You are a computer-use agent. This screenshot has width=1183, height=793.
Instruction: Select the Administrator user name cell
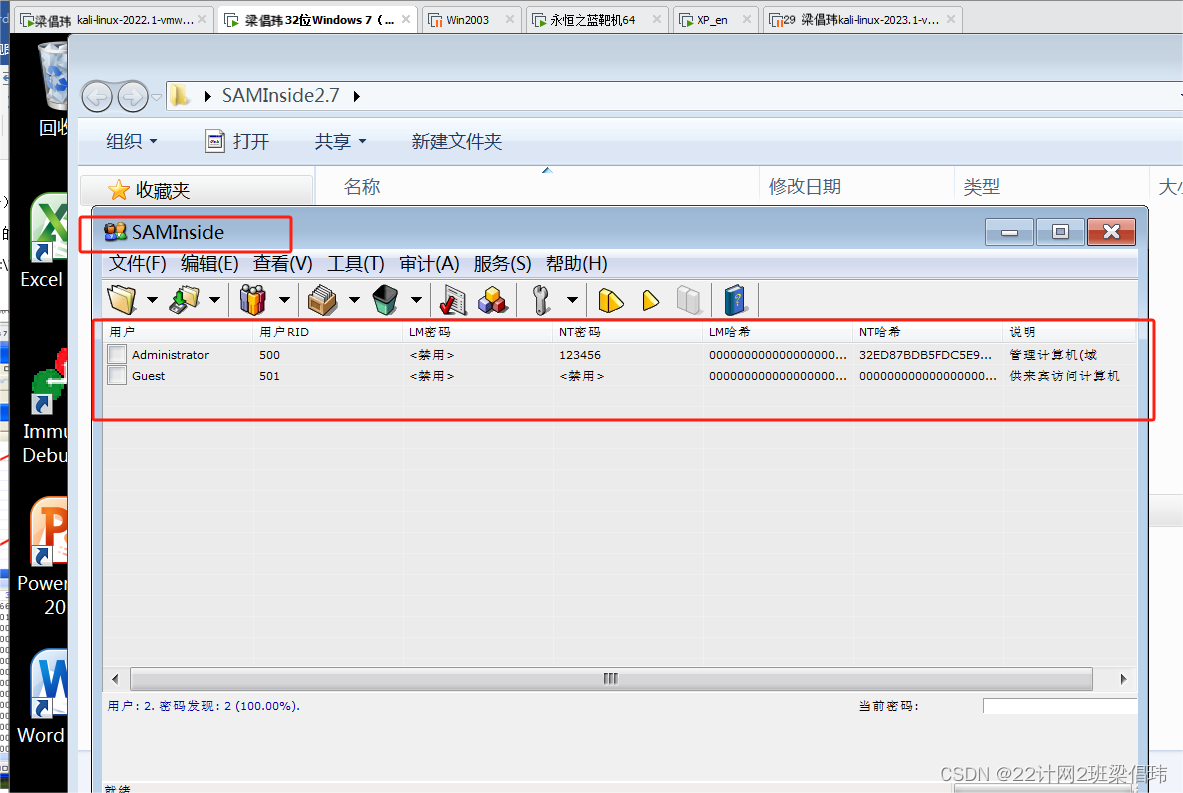[171, 355]
